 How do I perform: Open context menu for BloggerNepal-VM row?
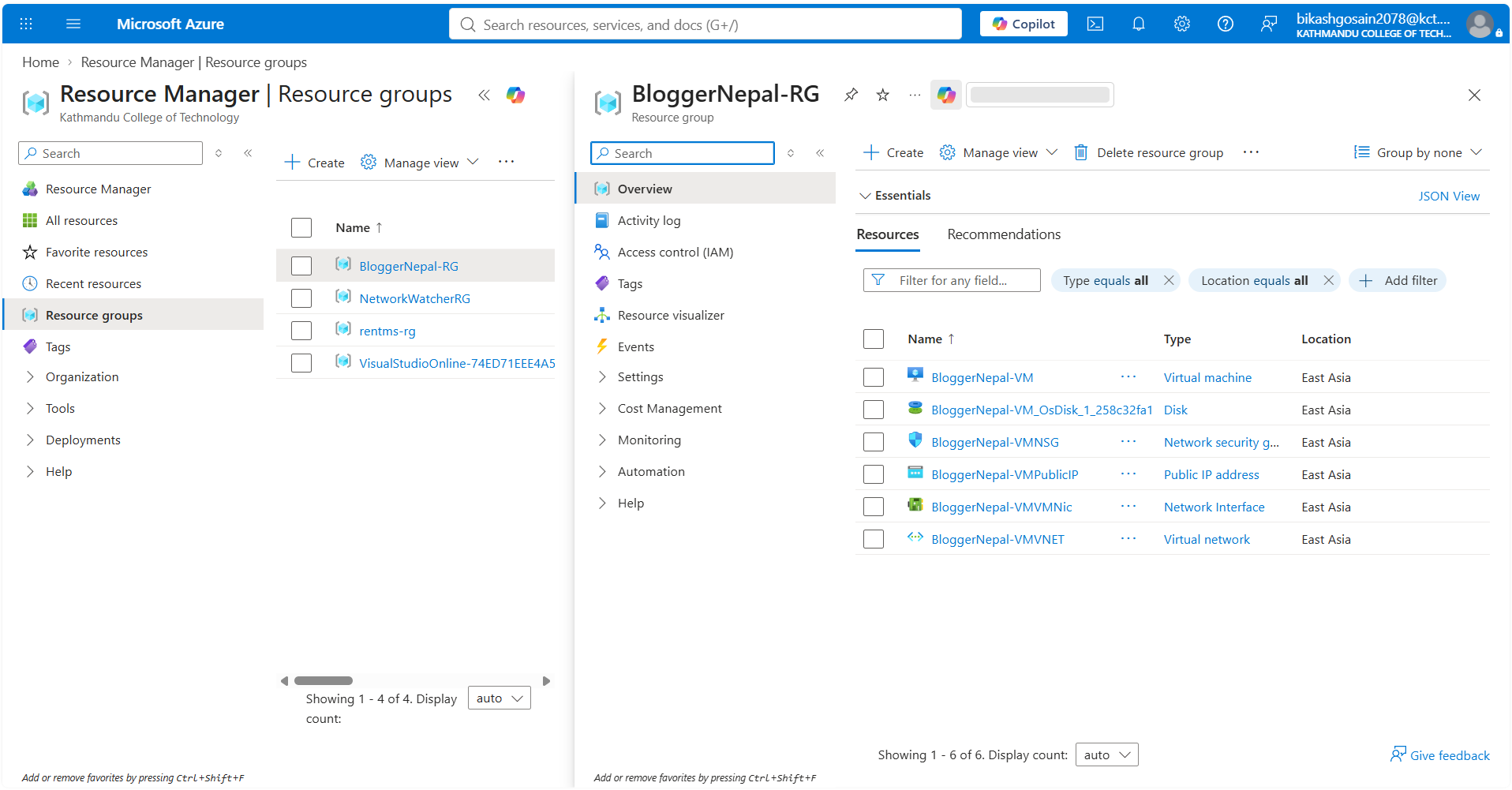1128,377
